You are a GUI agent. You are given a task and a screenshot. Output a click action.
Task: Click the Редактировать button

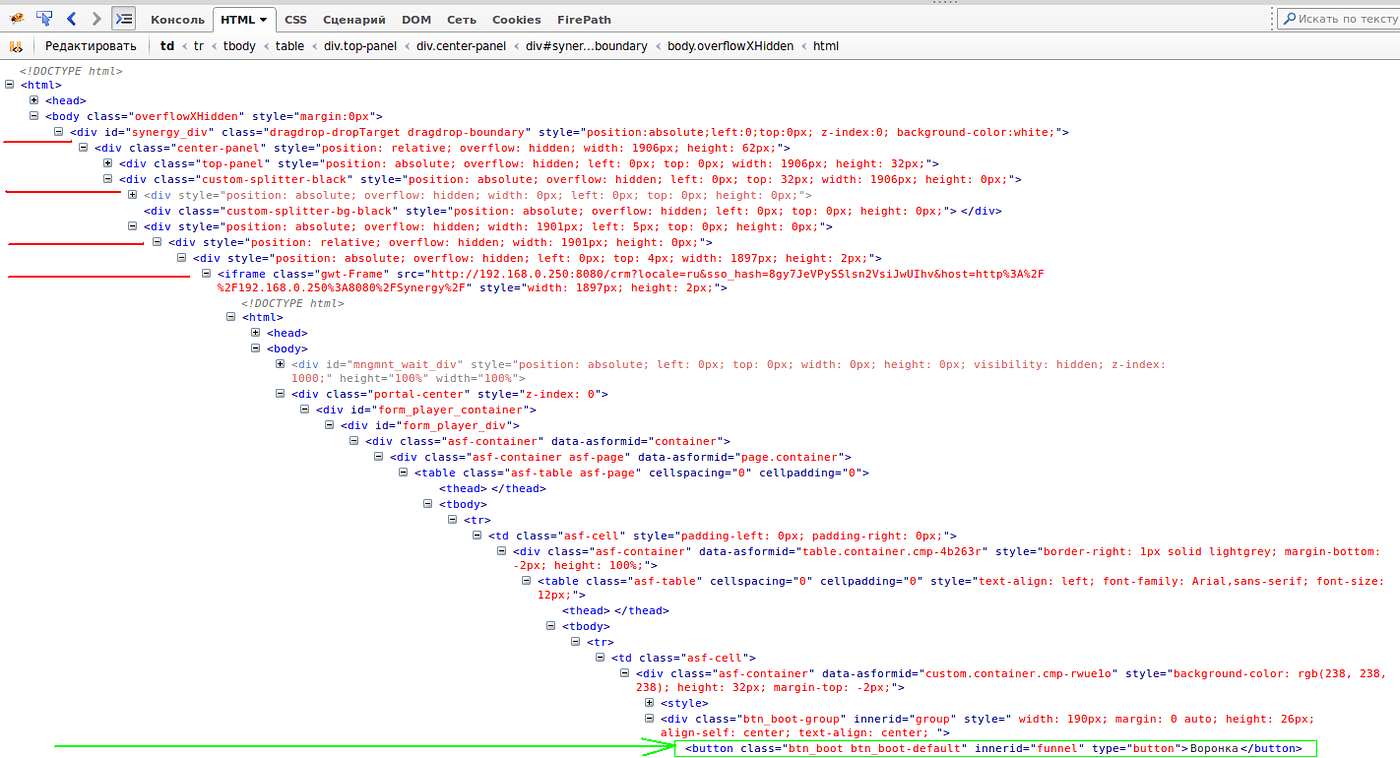(x=90, y=46)
